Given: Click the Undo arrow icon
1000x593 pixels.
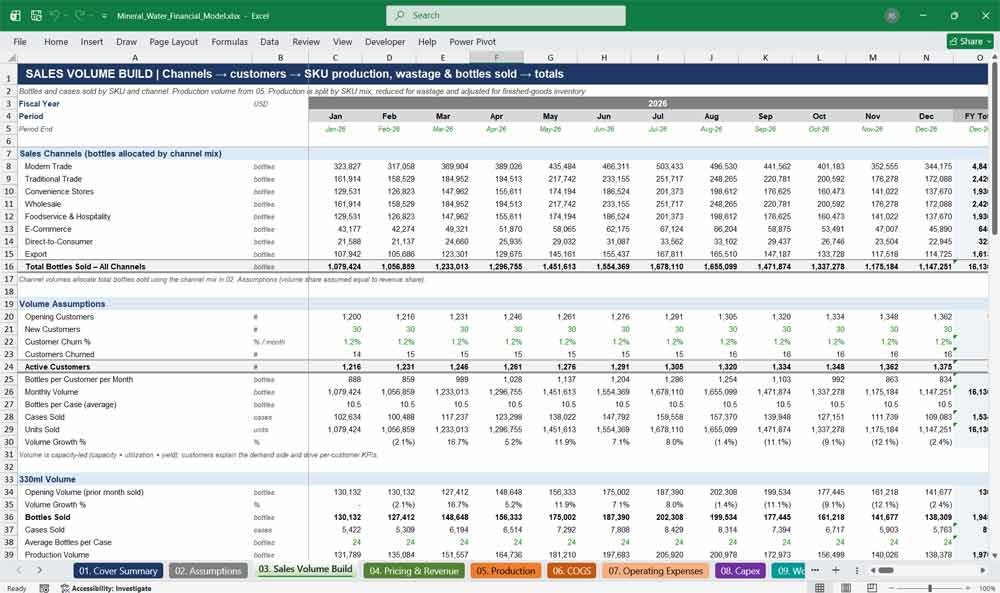Looking at the screenshot, I should (55, 15).
